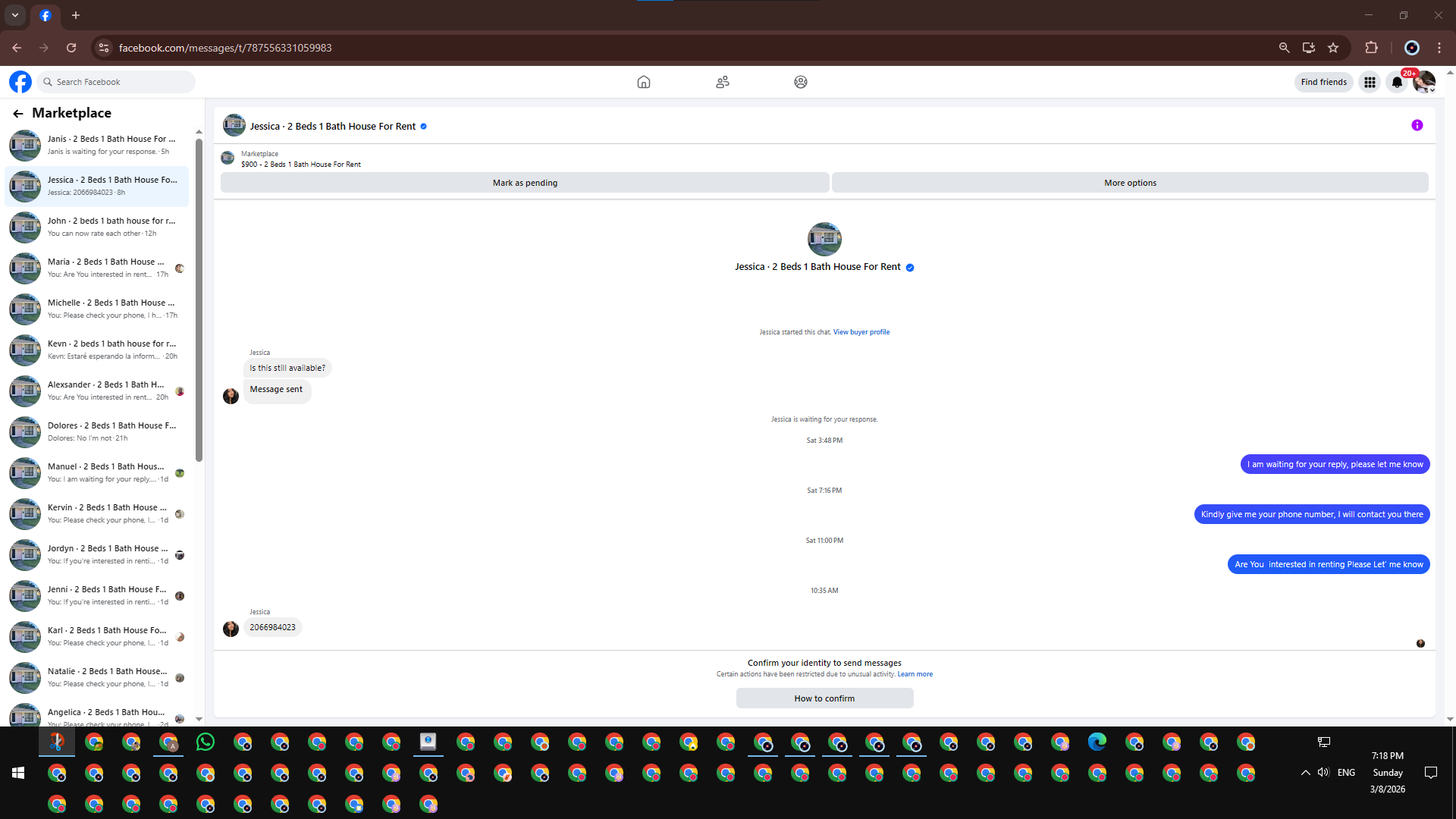Viewport: 1456px width, 819px height.
Task: Show hidden system tray icons
Action: pyautogui.click(x=1305, y=773)
